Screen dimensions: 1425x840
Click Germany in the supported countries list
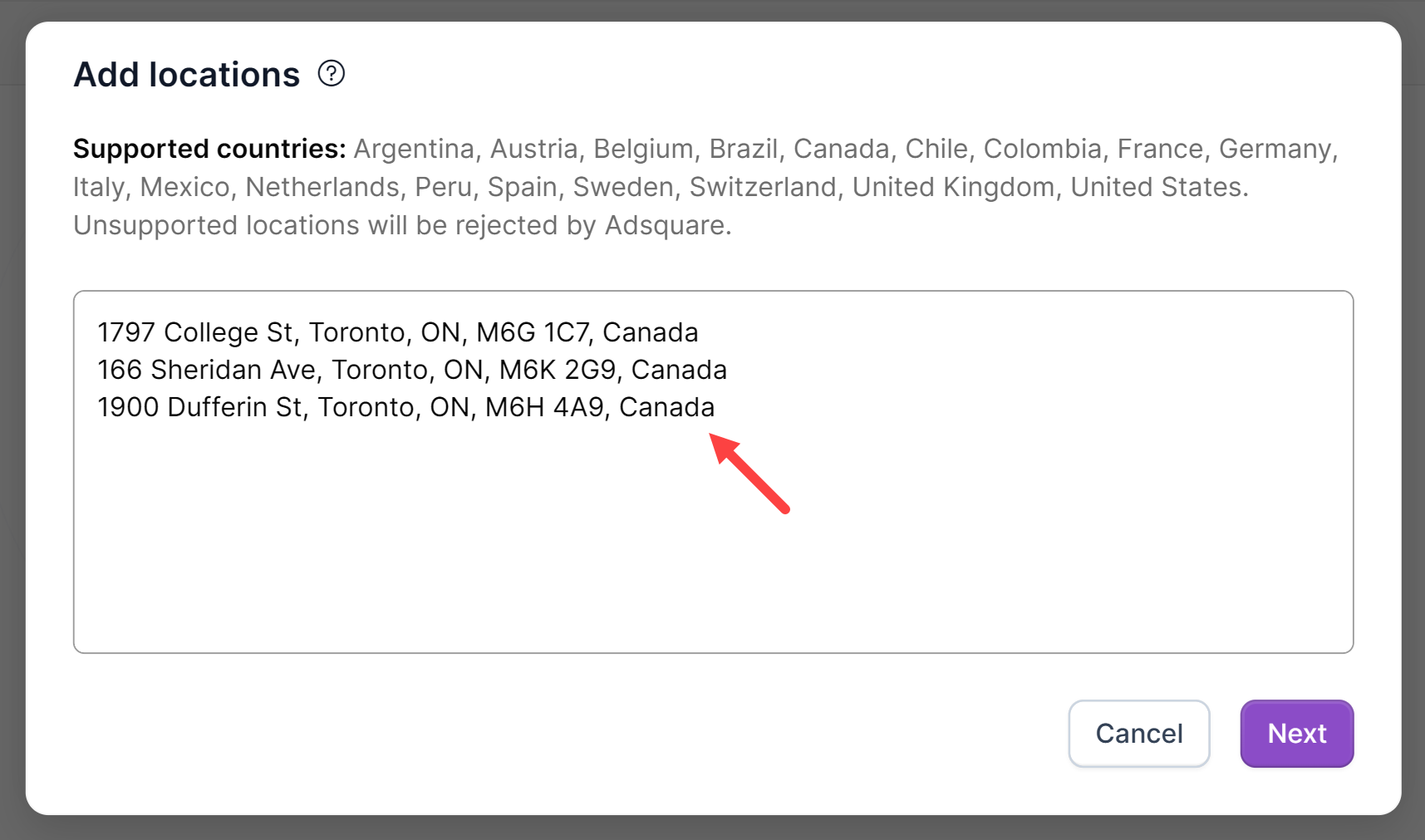point(1275,149)
